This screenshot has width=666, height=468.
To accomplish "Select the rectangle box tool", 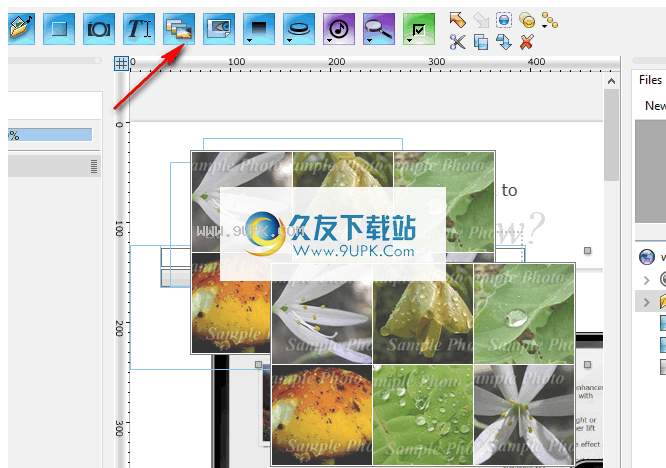I will pyautogui.click(x=59, y=28).
